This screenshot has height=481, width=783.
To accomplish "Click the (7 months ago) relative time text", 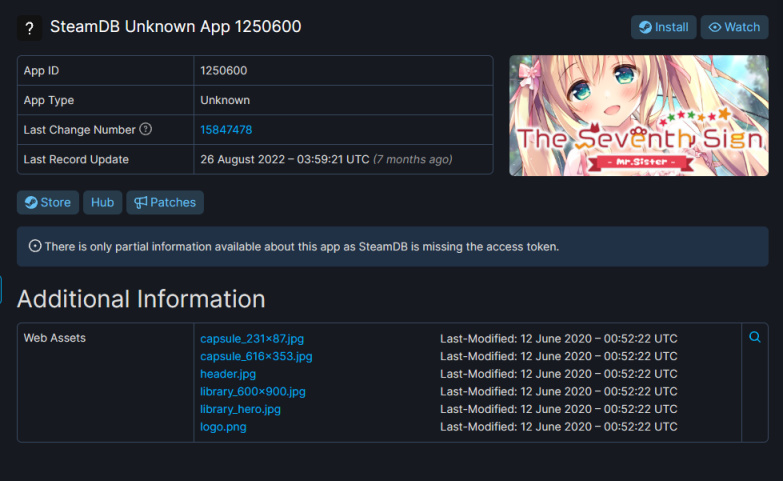I will [413, 159].
